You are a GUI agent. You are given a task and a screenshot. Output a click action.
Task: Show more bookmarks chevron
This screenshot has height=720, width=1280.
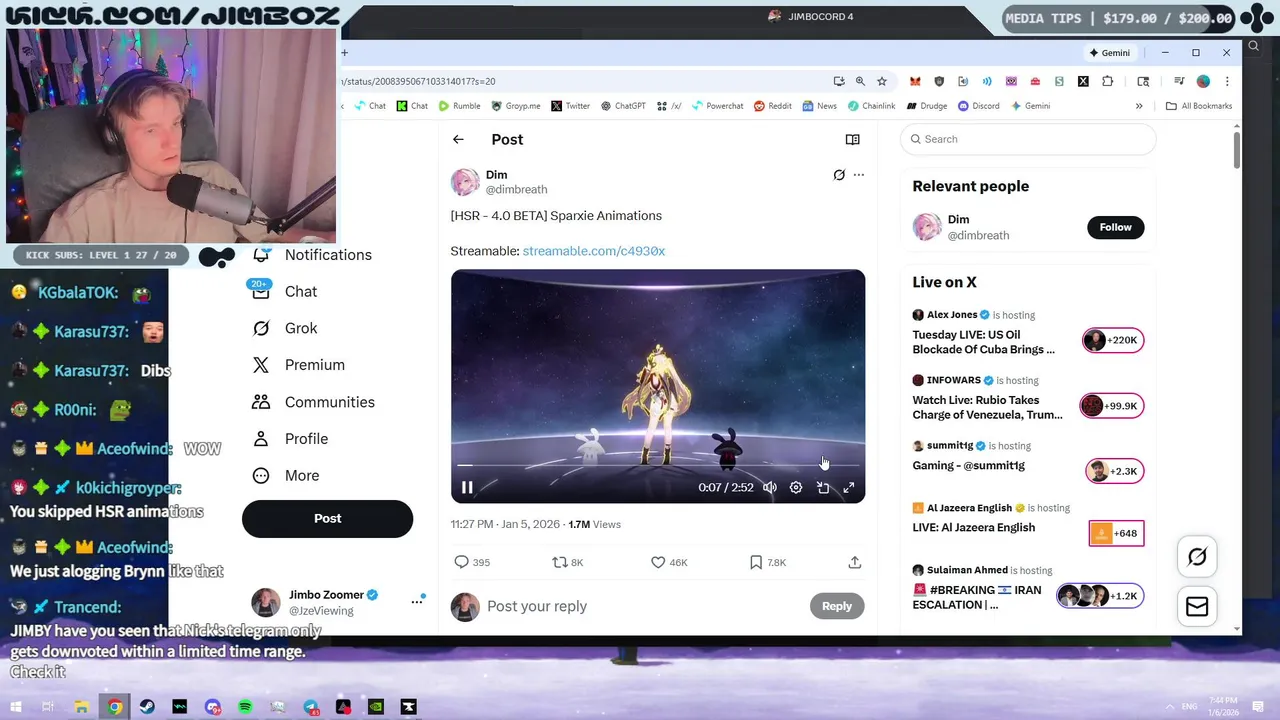click(x=1139, y=106)
